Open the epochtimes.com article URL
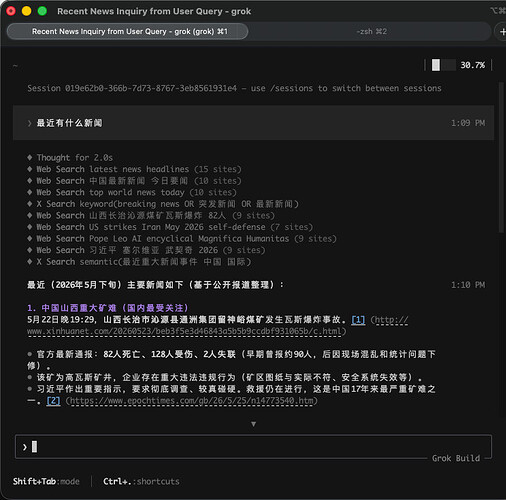Viewport: 506px width, 500px height. pyautogui.click(x=192, y=401)
